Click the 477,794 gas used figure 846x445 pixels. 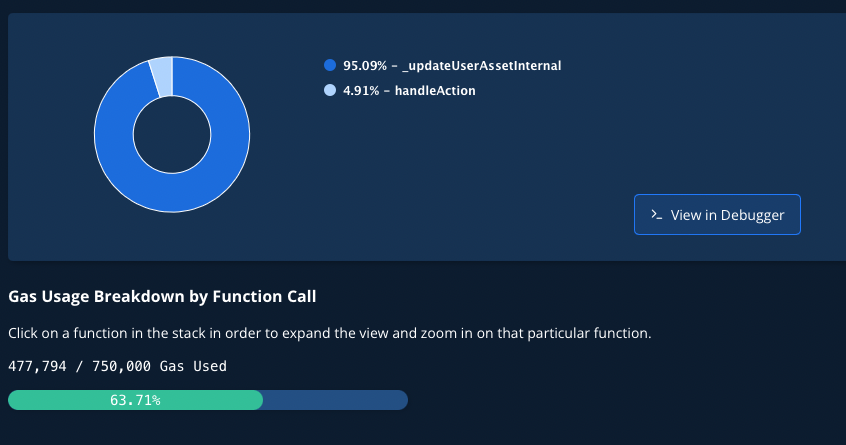coord(37,366)
